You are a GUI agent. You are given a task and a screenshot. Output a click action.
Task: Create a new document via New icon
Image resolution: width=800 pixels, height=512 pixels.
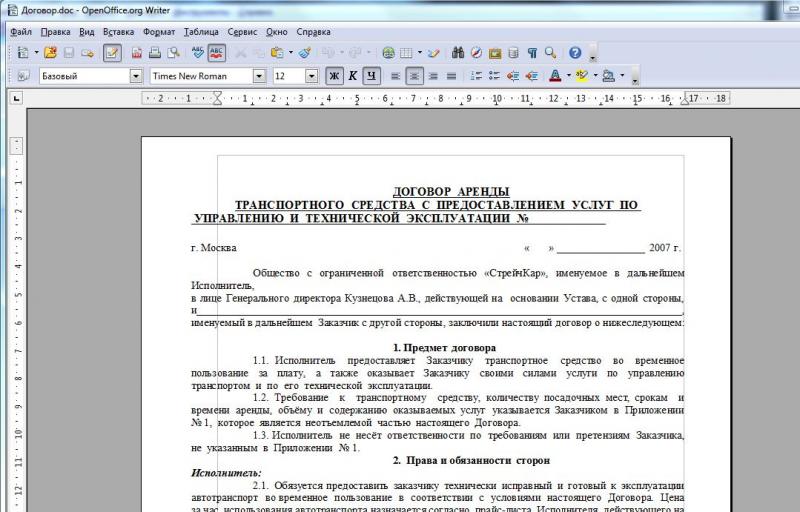(x=23, y=53)
